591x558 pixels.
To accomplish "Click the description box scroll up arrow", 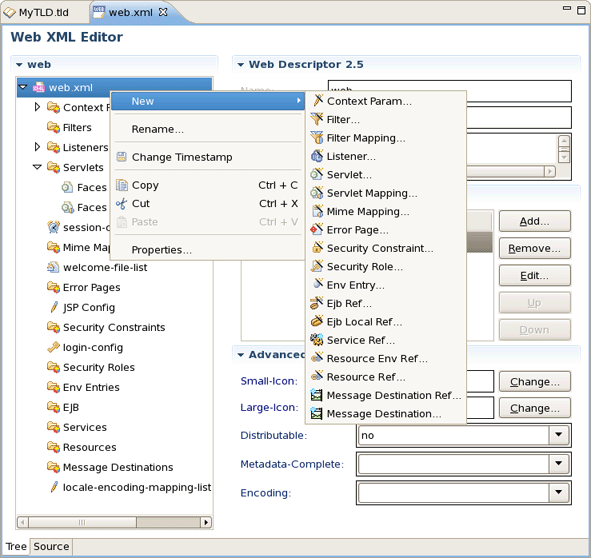I will pos(563,141).
